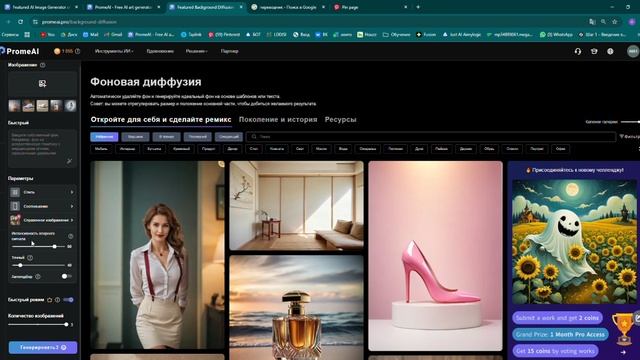Viewport: 640px width, 360px height.
Task: Open the WhatsApp bookmark
Action: (556, 35)
